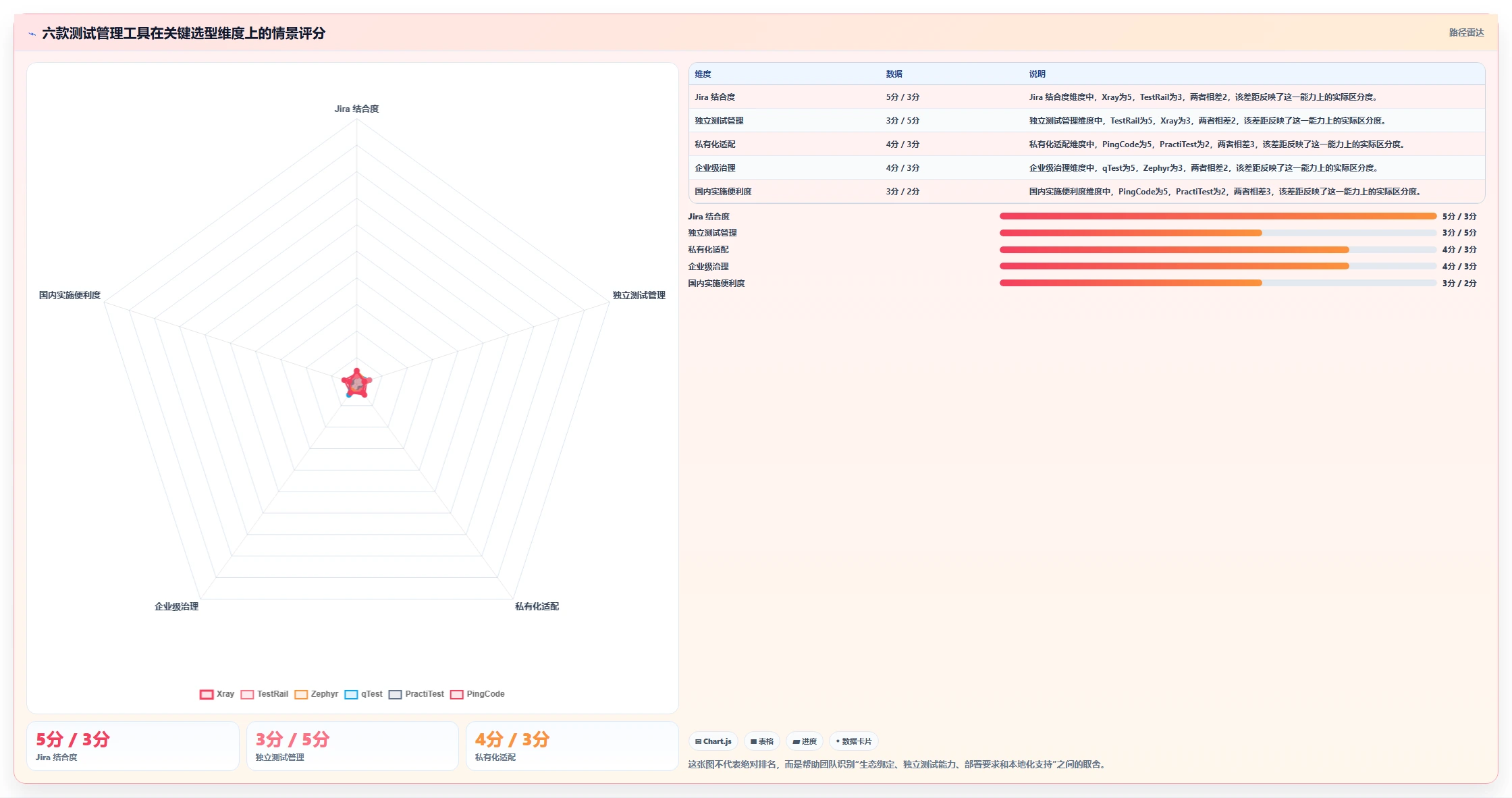Click the 企业级治理 row description with qTest
Image resolution: width=1512 pixels, height=798 pixels.
(1204, 168)
